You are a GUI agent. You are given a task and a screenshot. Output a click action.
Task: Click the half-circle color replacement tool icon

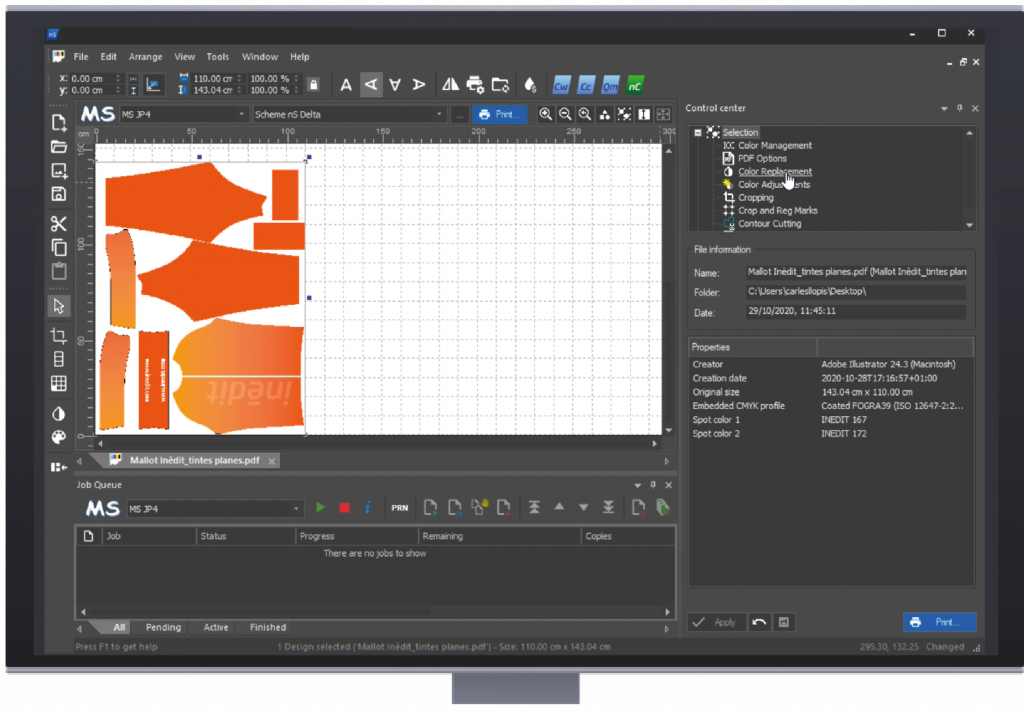coord(59,413)
